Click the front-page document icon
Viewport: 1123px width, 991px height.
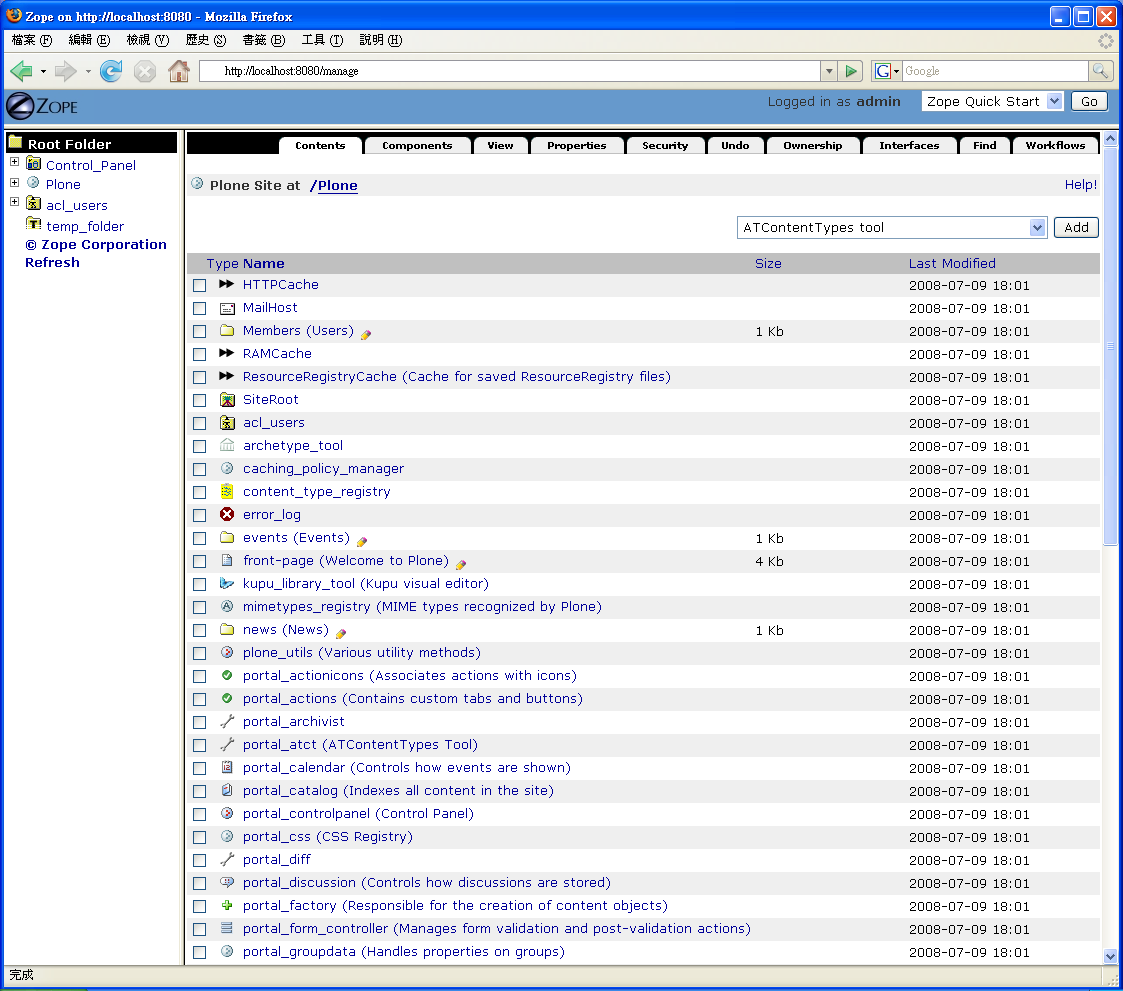227,560
